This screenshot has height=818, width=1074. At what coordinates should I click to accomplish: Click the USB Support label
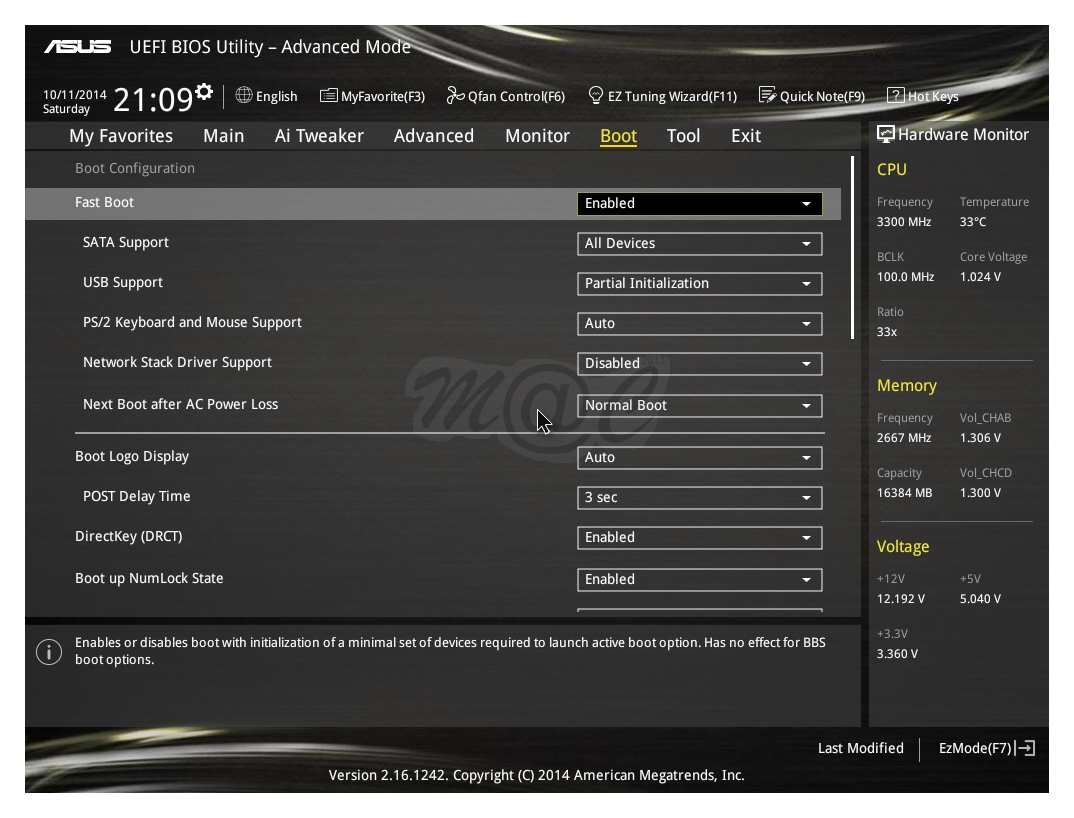pos(123,282)
